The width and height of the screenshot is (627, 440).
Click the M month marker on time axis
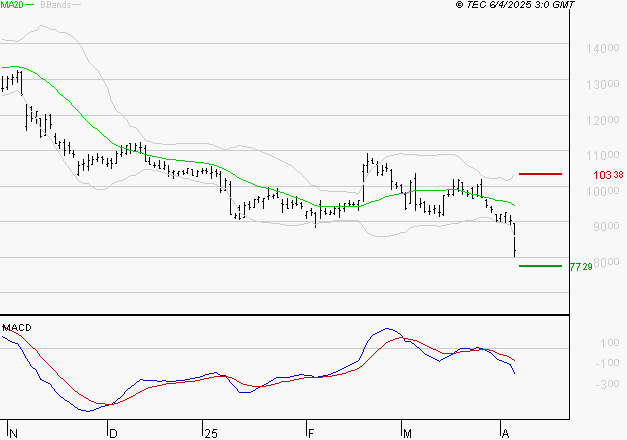tap(407, 434)
